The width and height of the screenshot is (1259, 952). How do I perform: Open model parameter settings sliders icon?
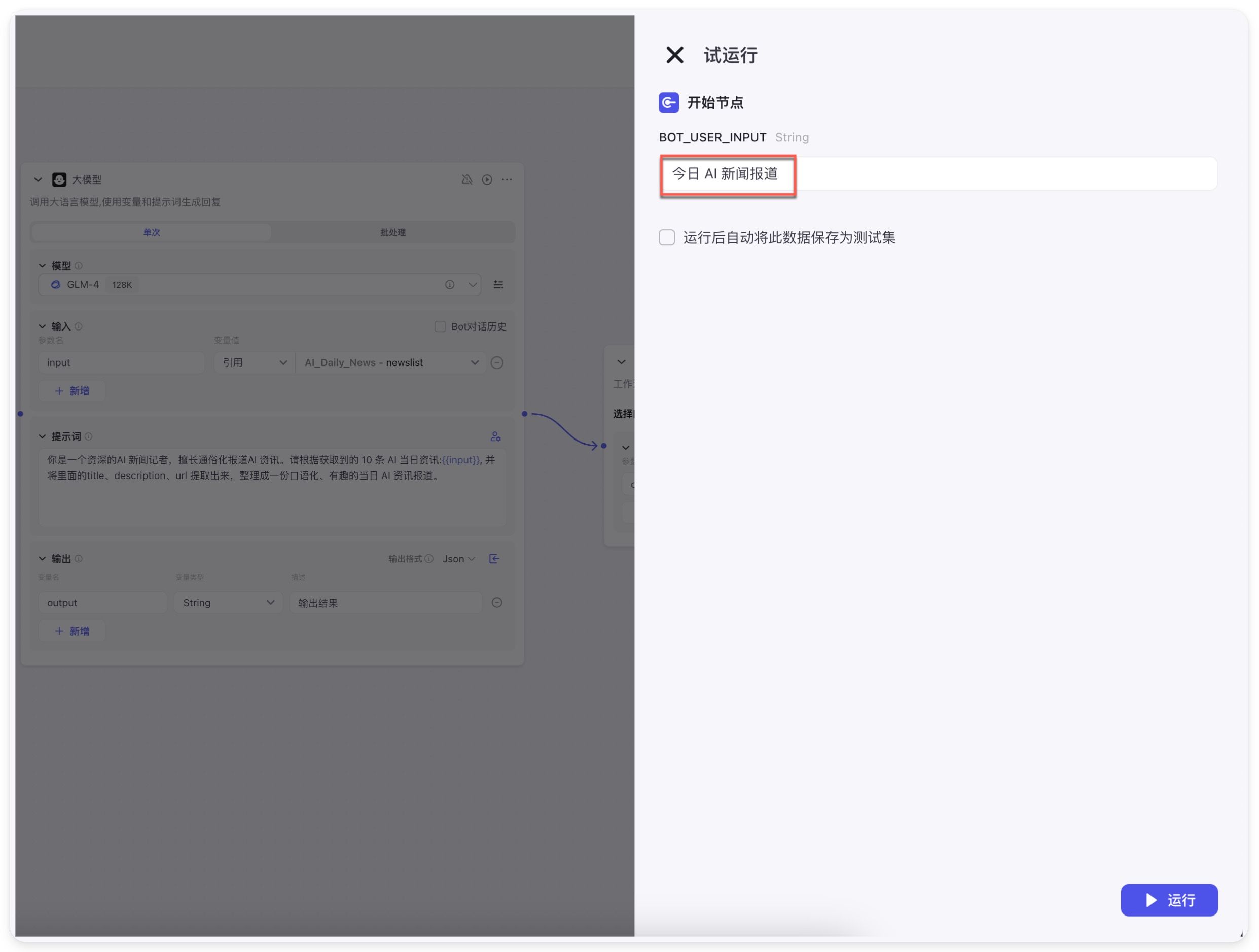pos(498,284)
